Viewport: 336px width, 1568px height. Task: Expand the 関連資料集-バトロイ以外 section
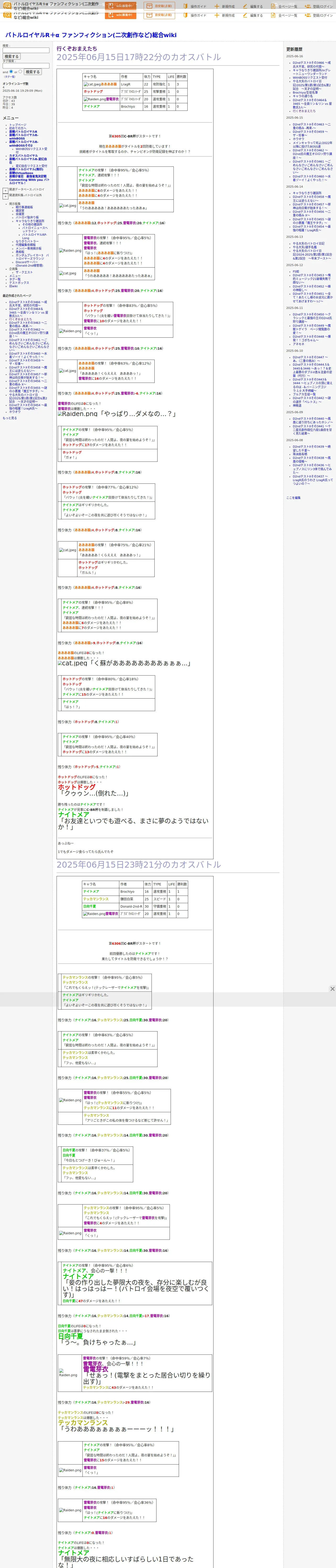pos(5,197)
